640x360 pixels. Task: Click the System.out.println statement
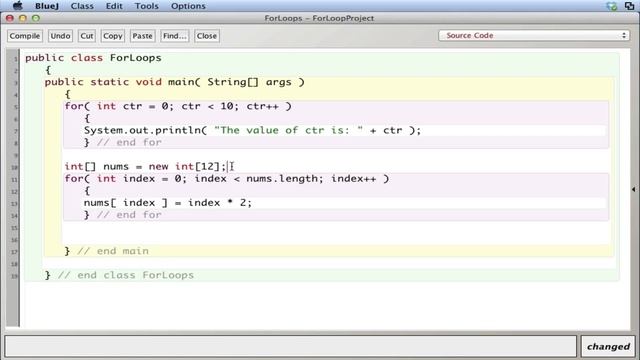(x=252, y=130)
